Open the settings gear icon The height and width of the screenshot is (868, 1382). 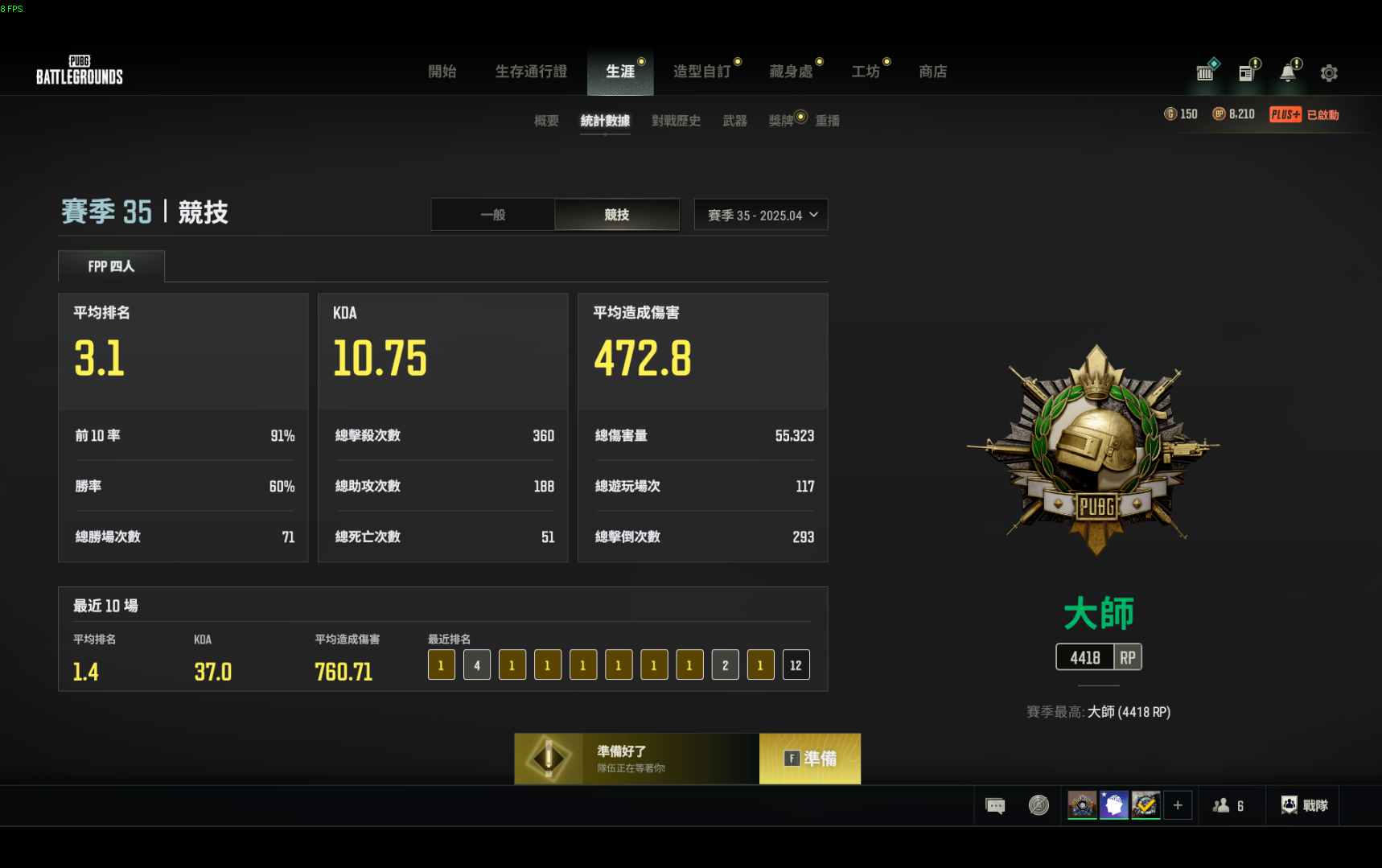pos(1328,73)
